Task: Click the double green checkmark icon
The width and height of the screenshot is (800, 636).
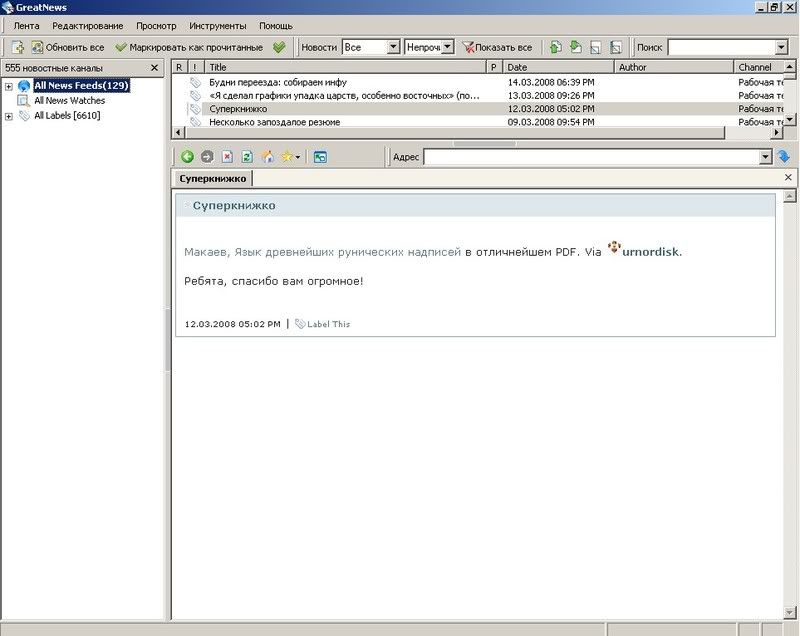Action: click(x=279, y=47)
